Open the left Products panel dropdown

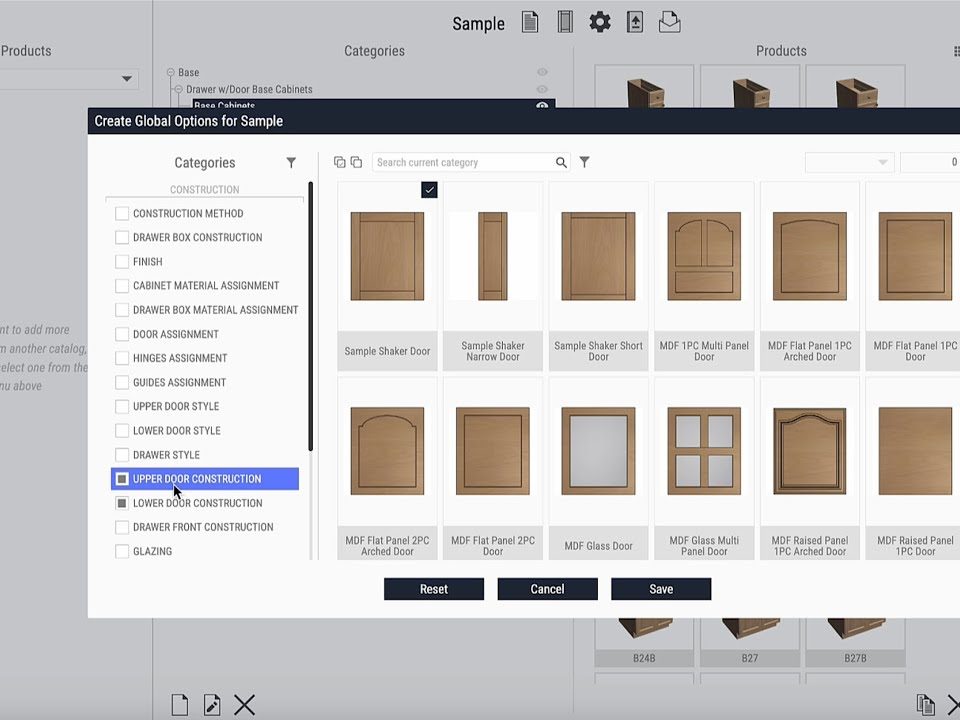(127, 79)
